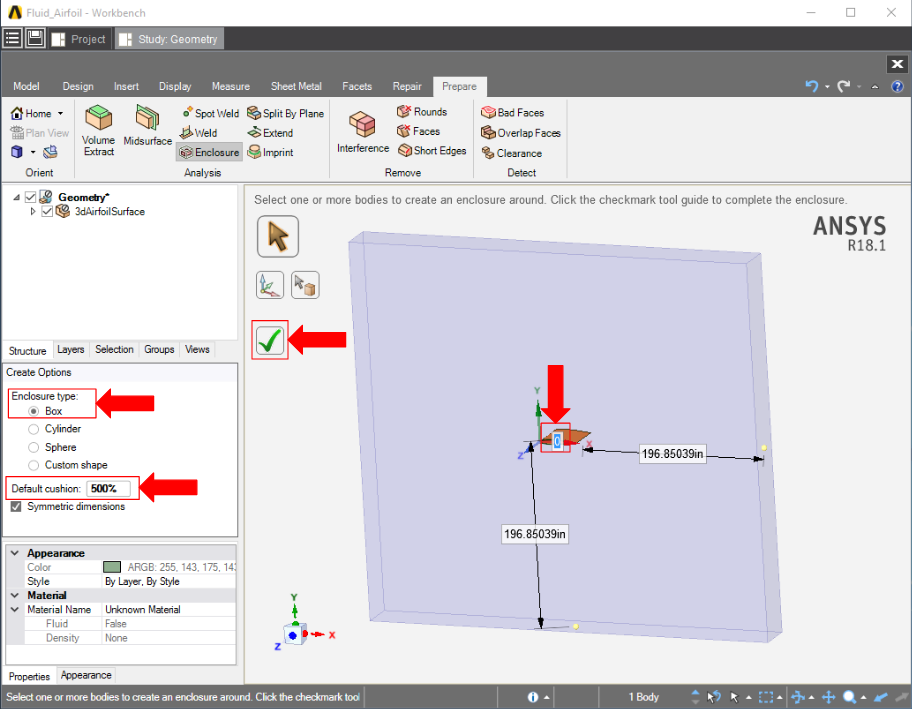This screenshot has width=912, height=709.
Task: Select the Enclosure tool
Action: click(209, 152)
